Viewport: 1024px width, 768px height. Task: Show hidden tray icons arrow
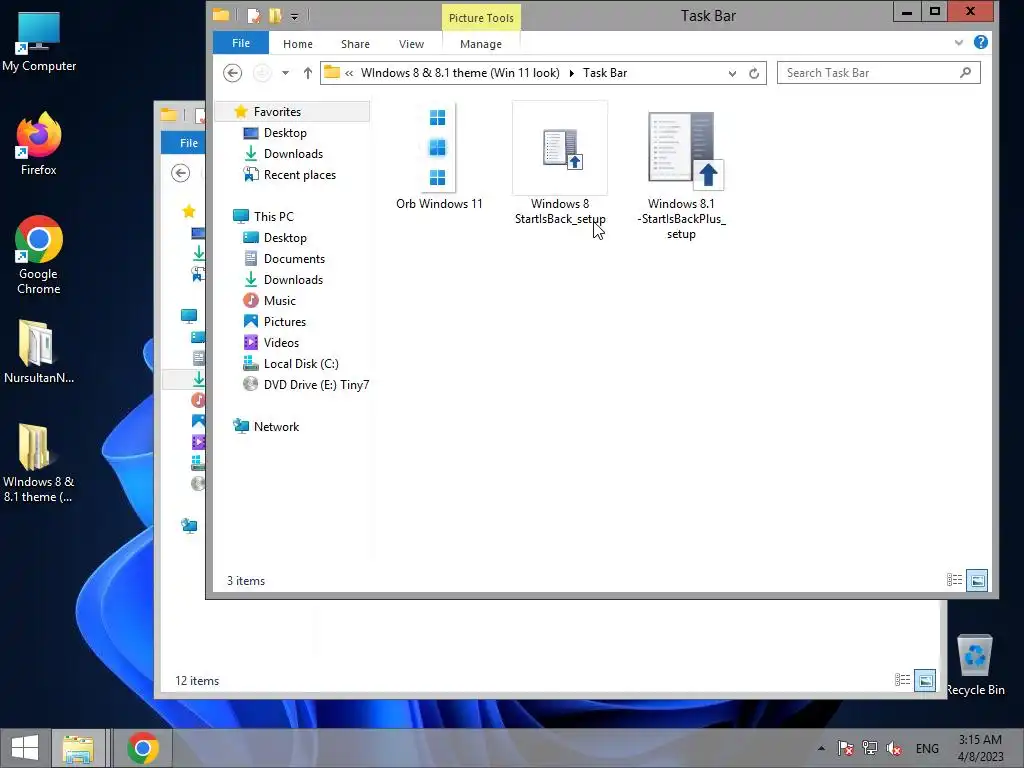coord(822,748)
